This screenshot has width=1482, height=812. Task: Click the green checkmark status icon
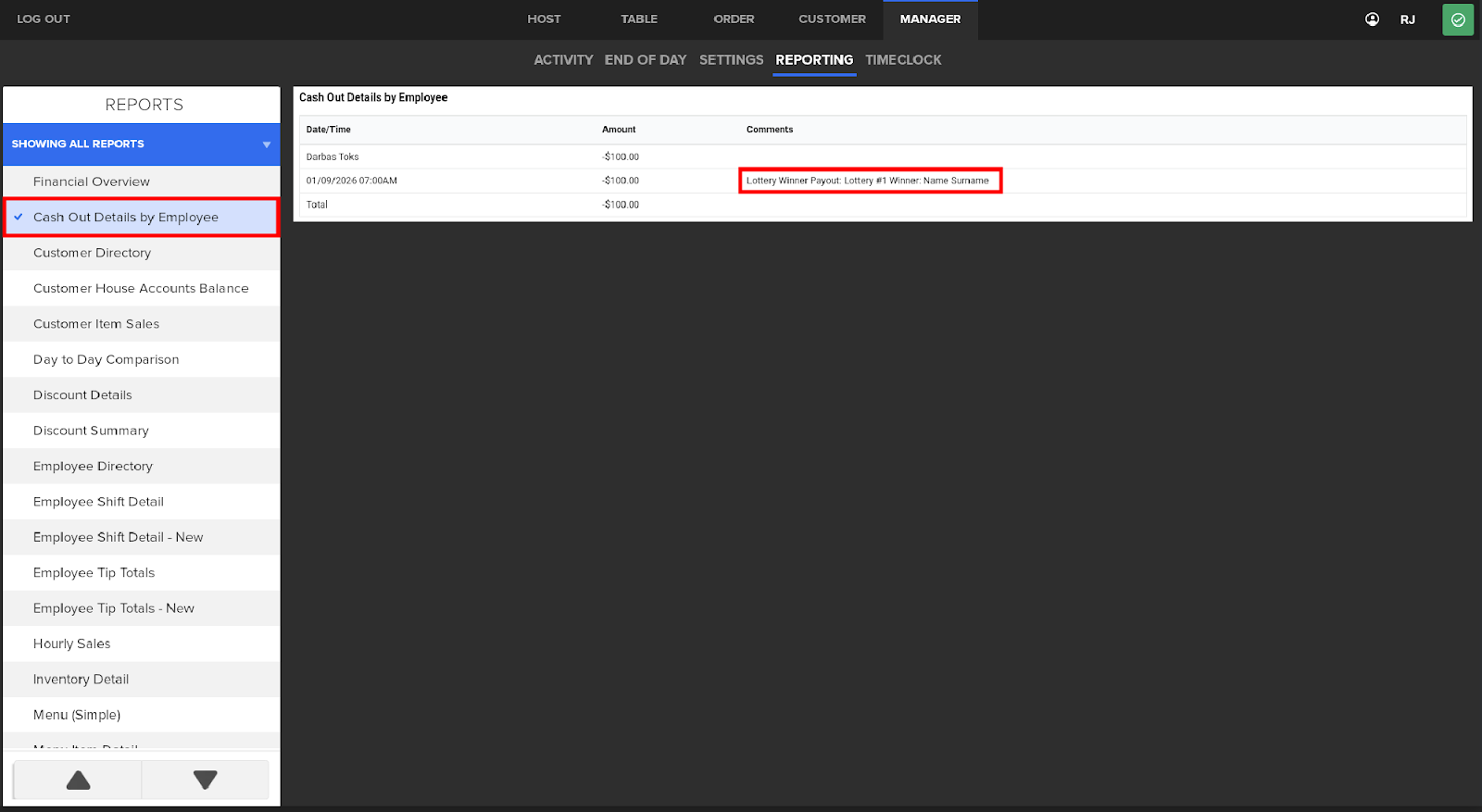click(1457, 19)
